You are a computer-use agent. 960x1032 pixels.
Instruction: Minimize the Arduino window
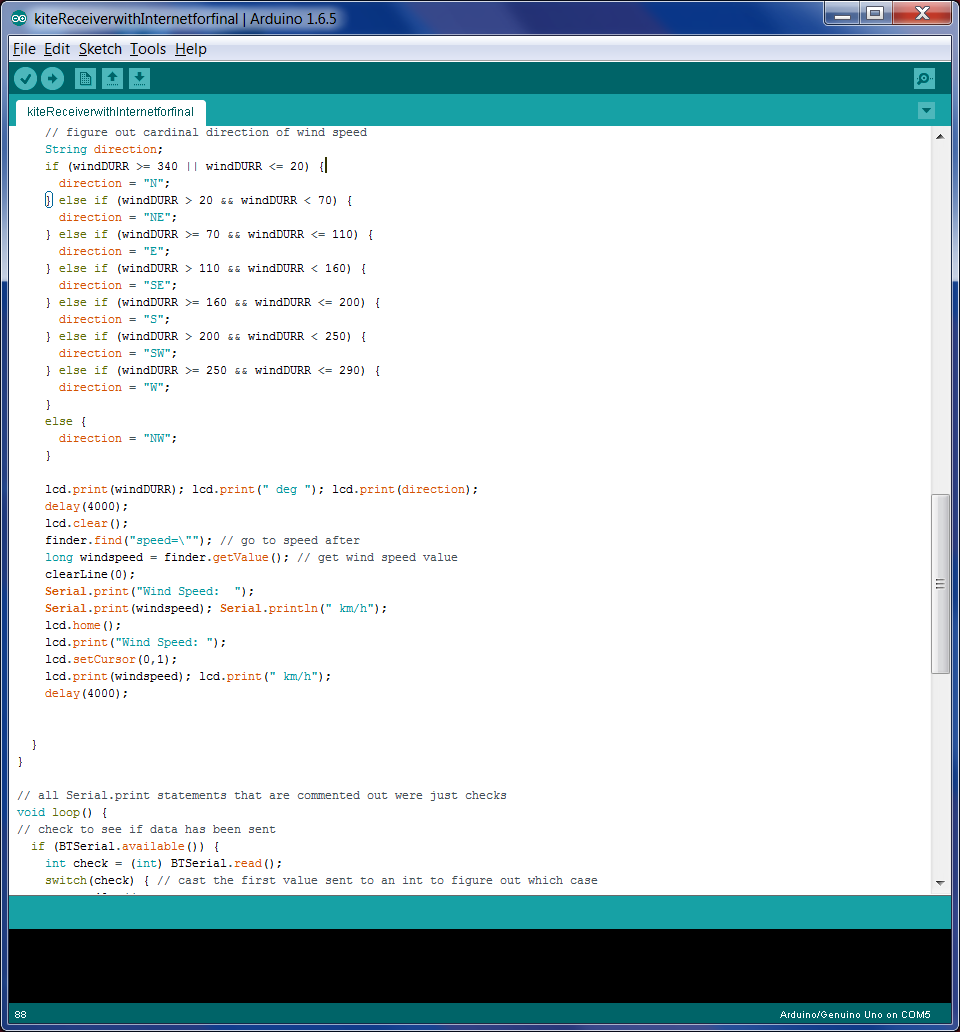[x=842, y=14]
